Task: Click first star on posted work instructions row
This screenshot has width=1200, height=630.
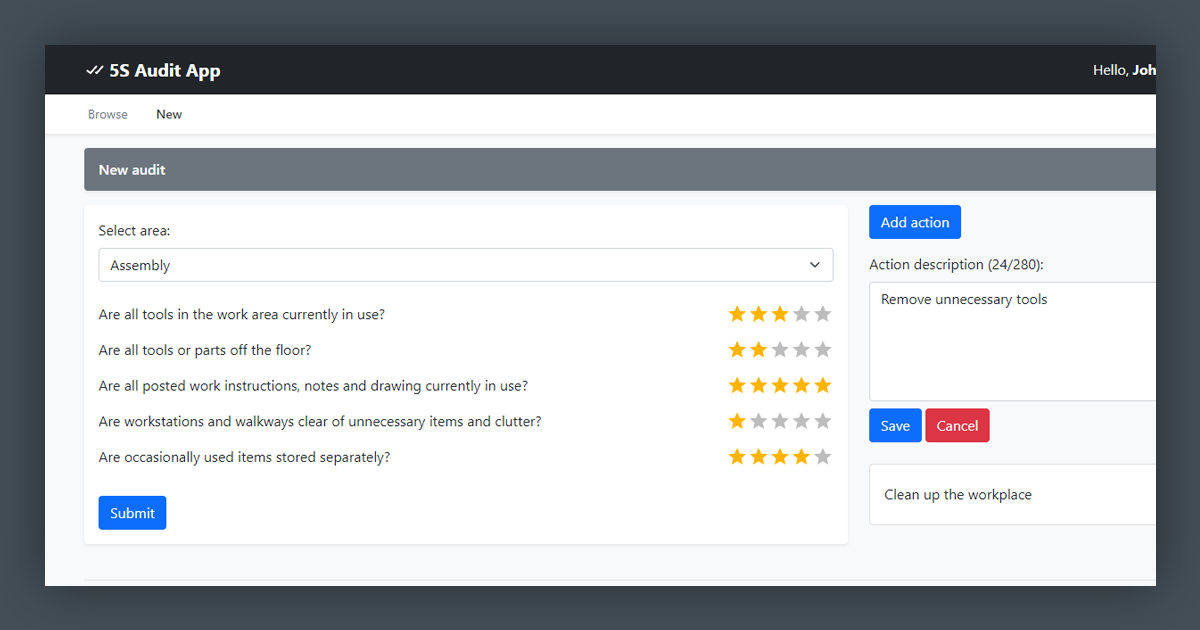Action: point(737,385)
